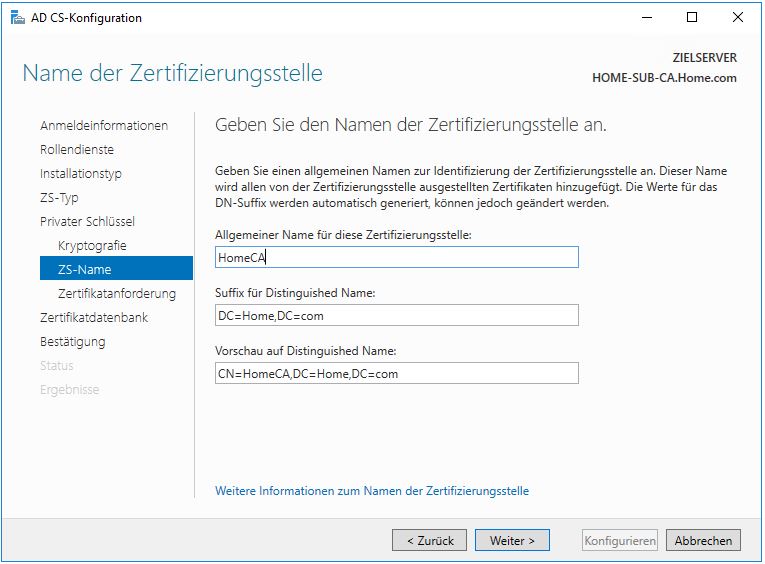Select the highlighted ZS-Name step

85,269
